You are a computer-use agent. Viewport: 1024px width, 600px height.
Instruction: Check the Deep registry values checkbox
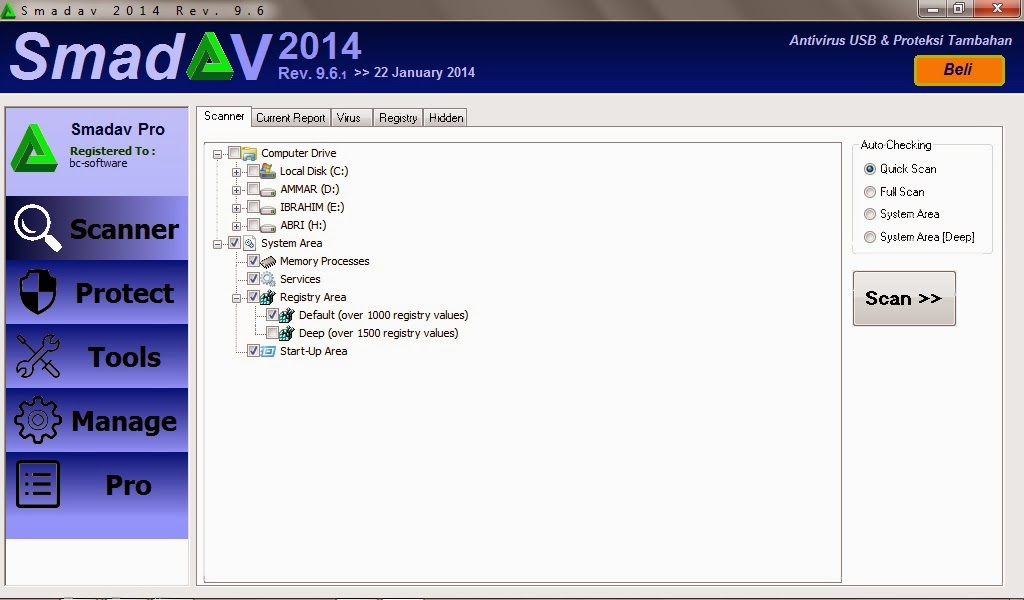273,332
